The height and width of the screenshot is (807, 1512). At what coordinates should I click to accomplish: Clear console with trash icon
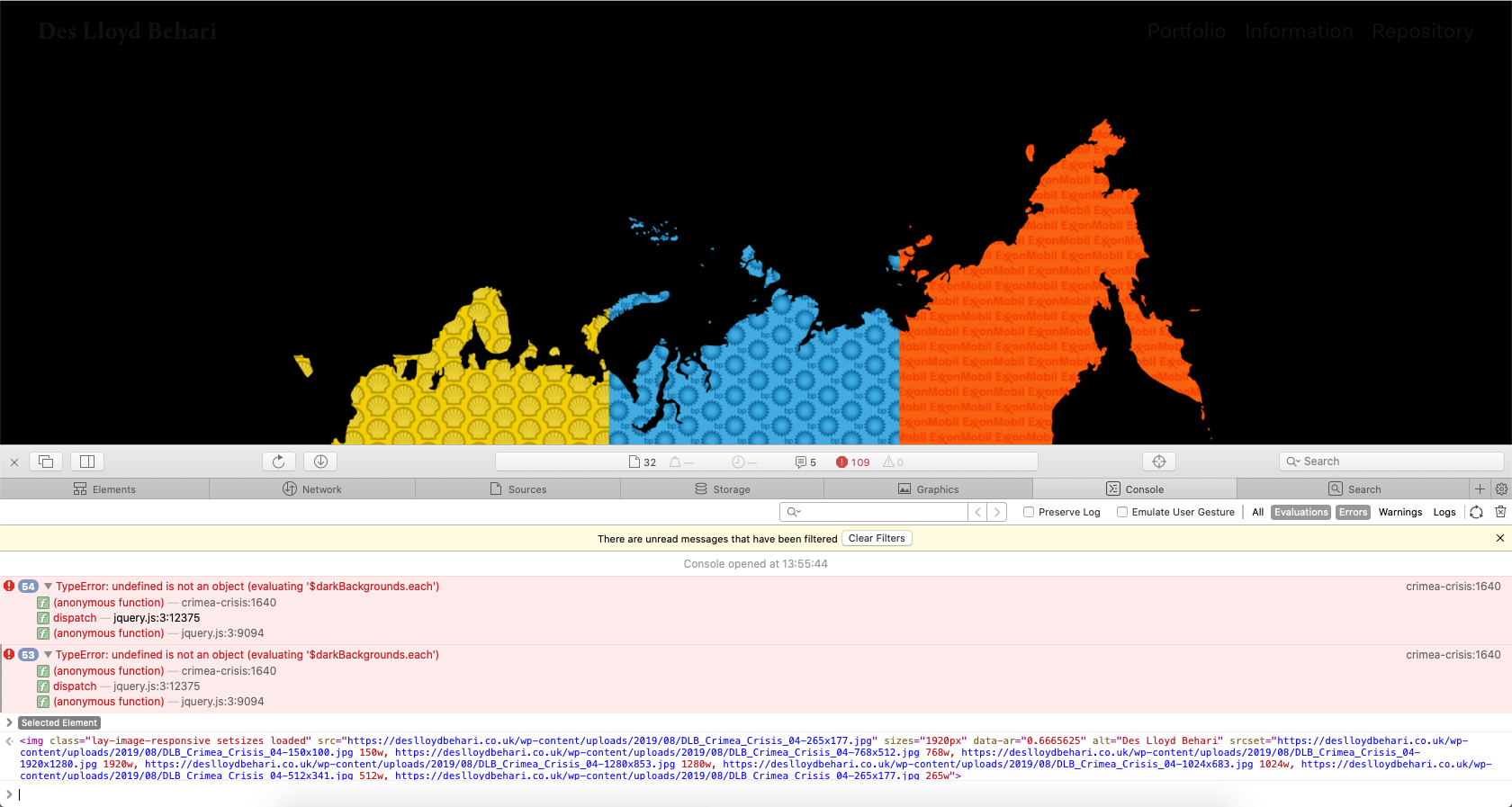pos(1500,512)
